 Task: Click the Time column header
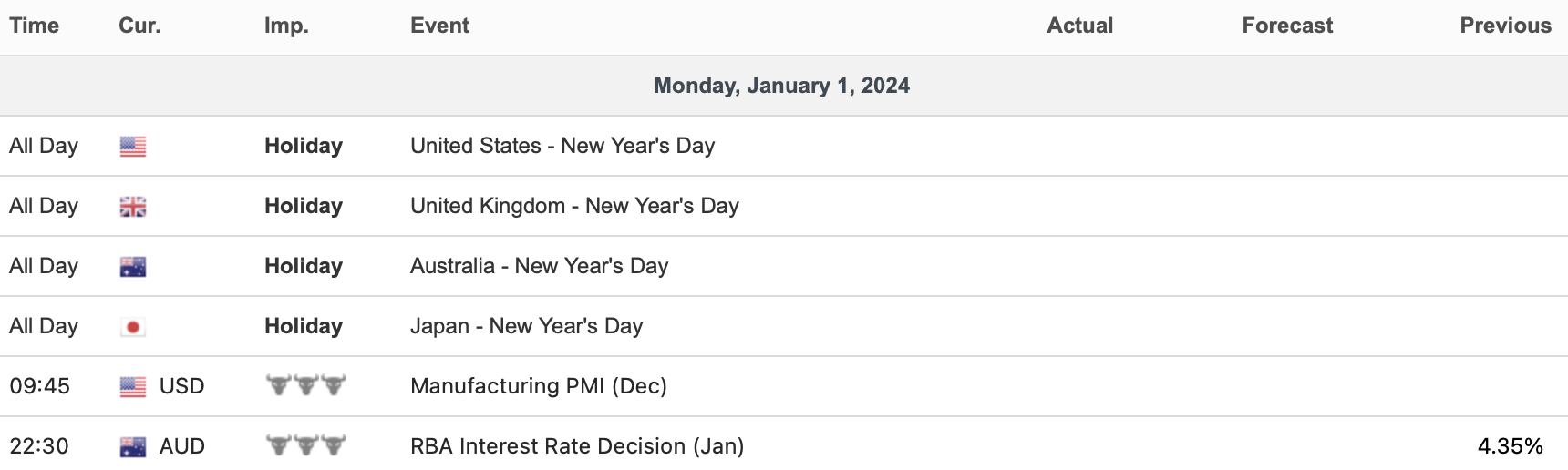(x=35, y=26)
